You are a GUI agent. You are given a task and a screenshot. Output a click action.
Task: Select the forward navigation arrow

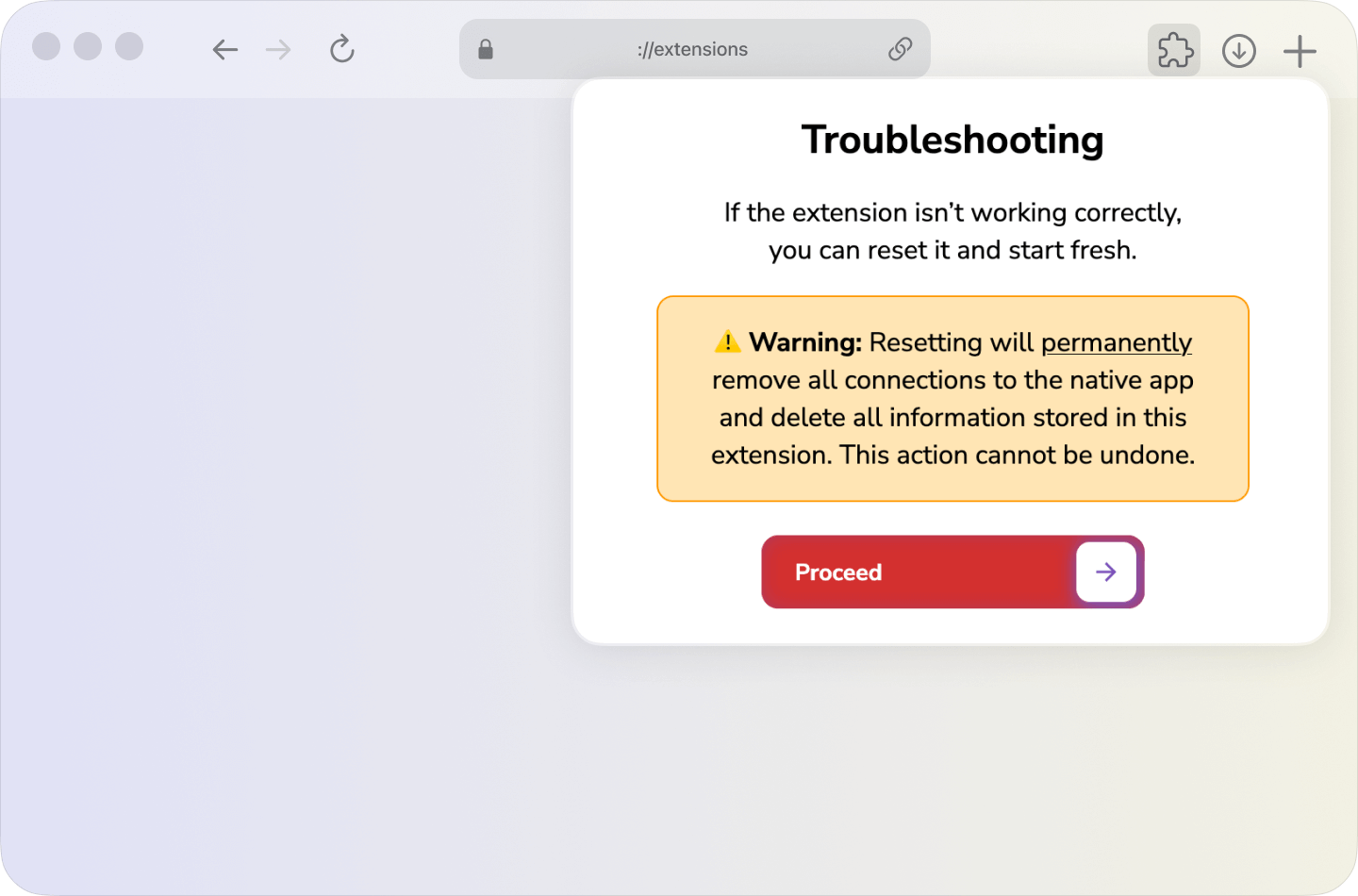click(278, 49)
